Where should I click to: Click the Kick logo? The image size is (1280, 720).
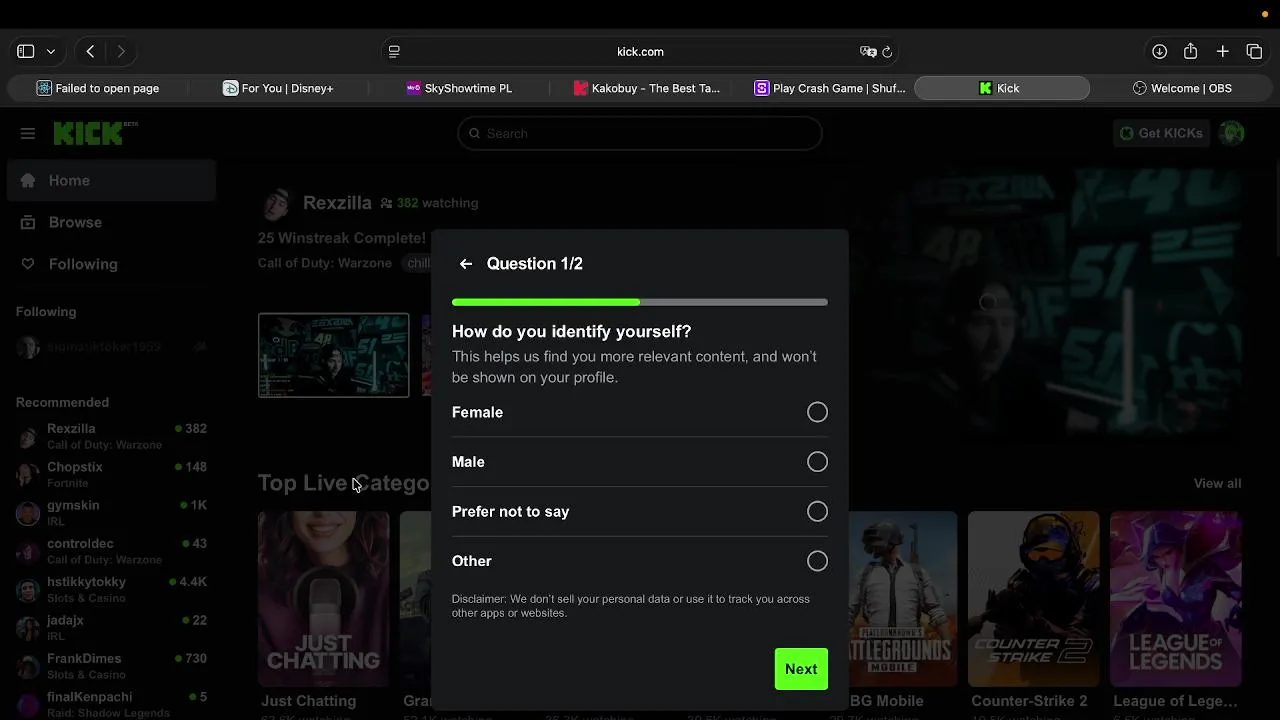95,133
